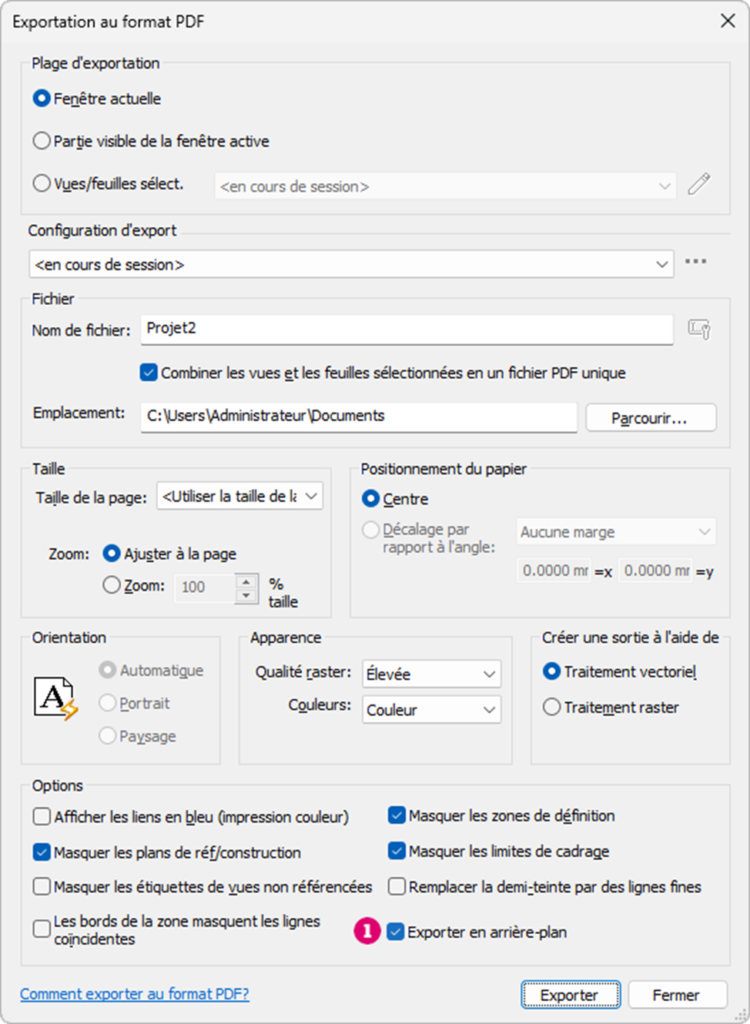750x1024 pixels.
Task: Click the pencil icon to edit selected views/sheets
Action: tap(698, 184)
